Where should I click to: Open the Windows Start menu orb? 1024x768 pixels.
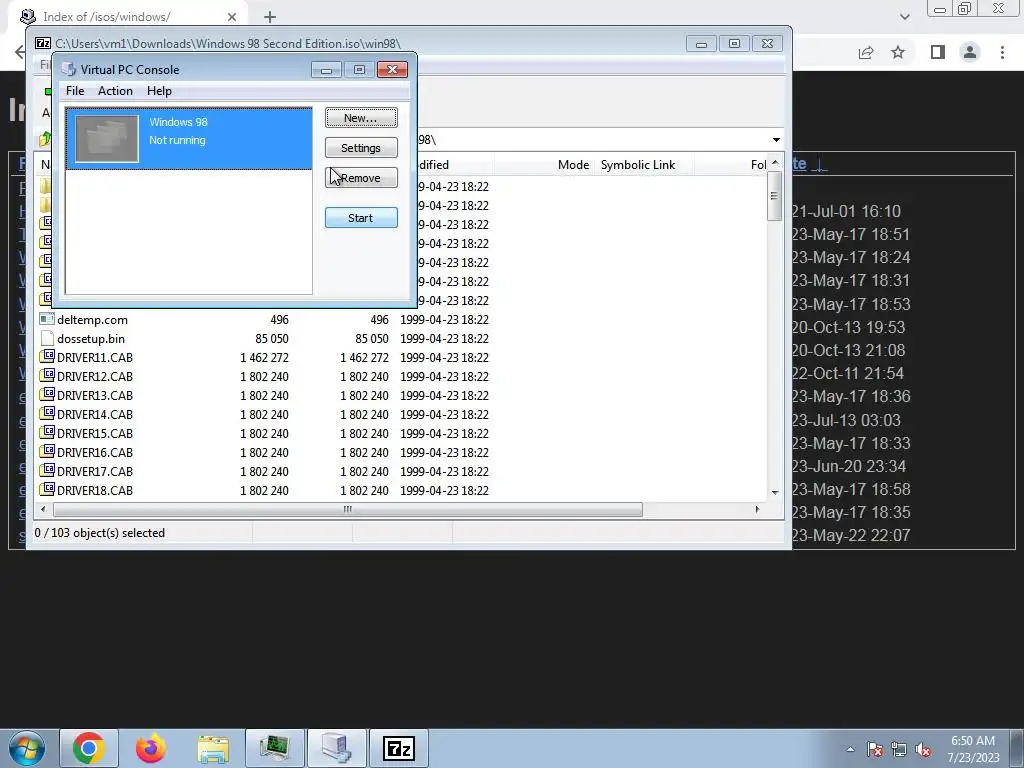point(27,748)
